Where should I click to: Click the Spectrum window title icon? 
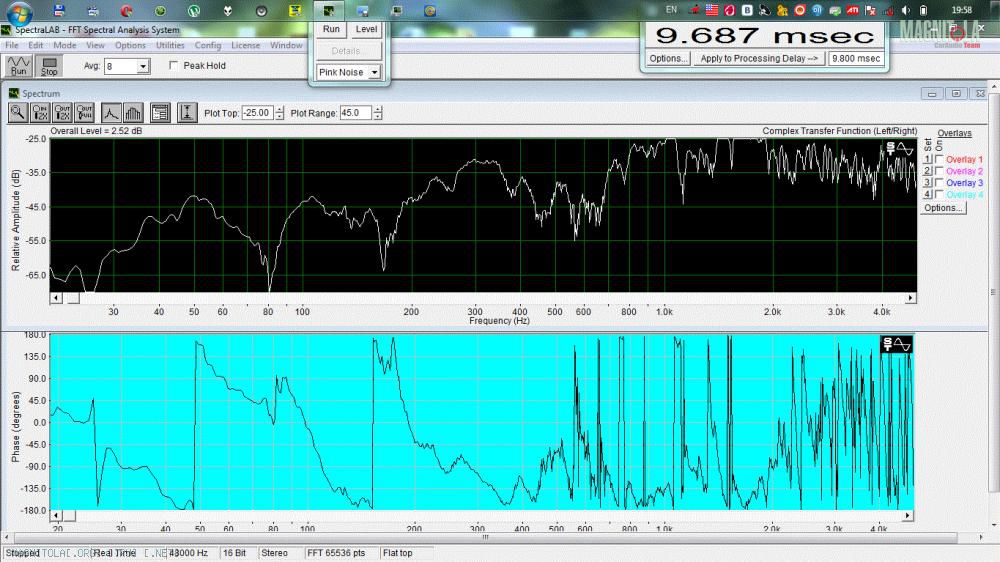tap(14, 93)
